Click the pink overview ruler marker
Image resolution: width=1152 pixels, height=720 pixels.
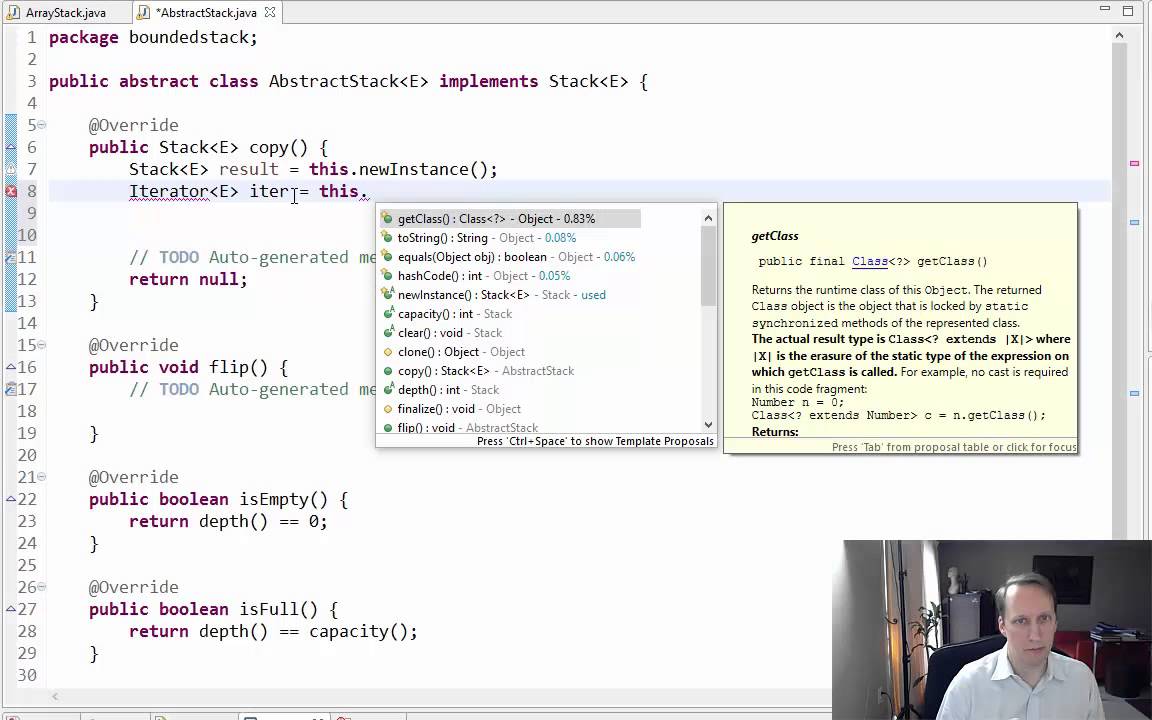pos(1134,163)
